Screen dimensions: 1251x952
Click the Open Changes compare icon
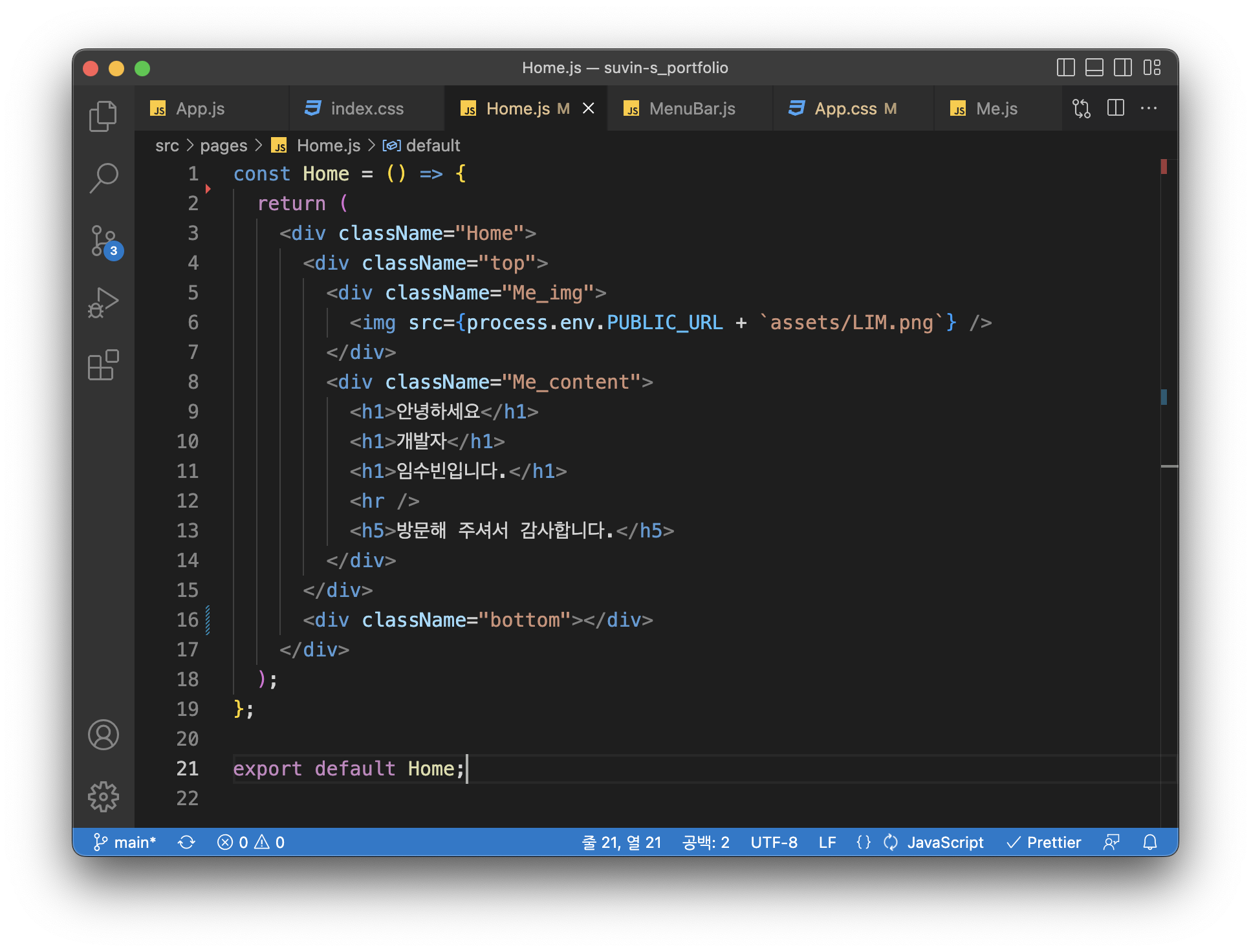tap(1081, 108)
